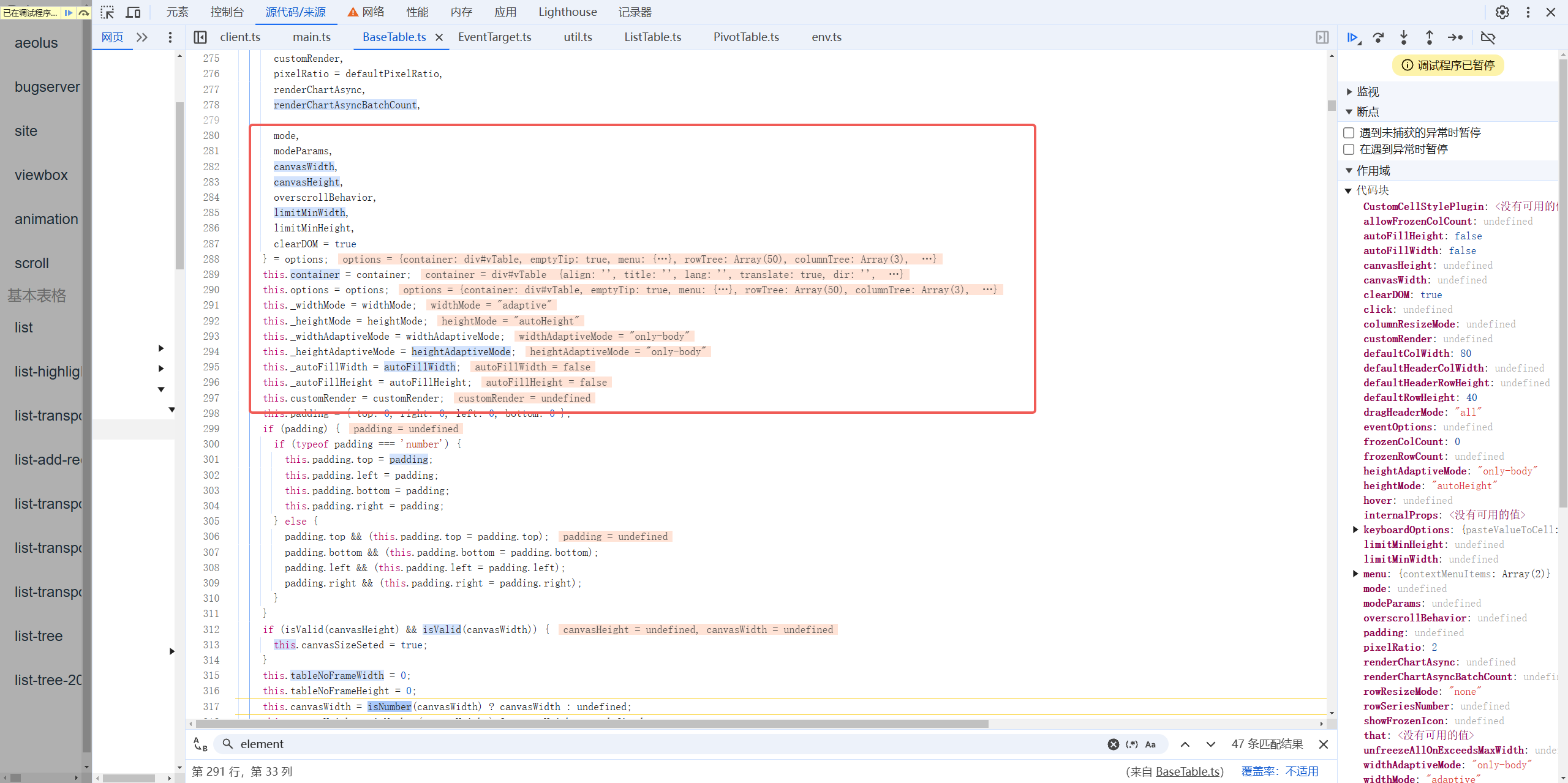Viewport: 1568px width, 783px height.
Task: Enable pause on caught exceptions checkbox
Action: (x=1349, y=149)
